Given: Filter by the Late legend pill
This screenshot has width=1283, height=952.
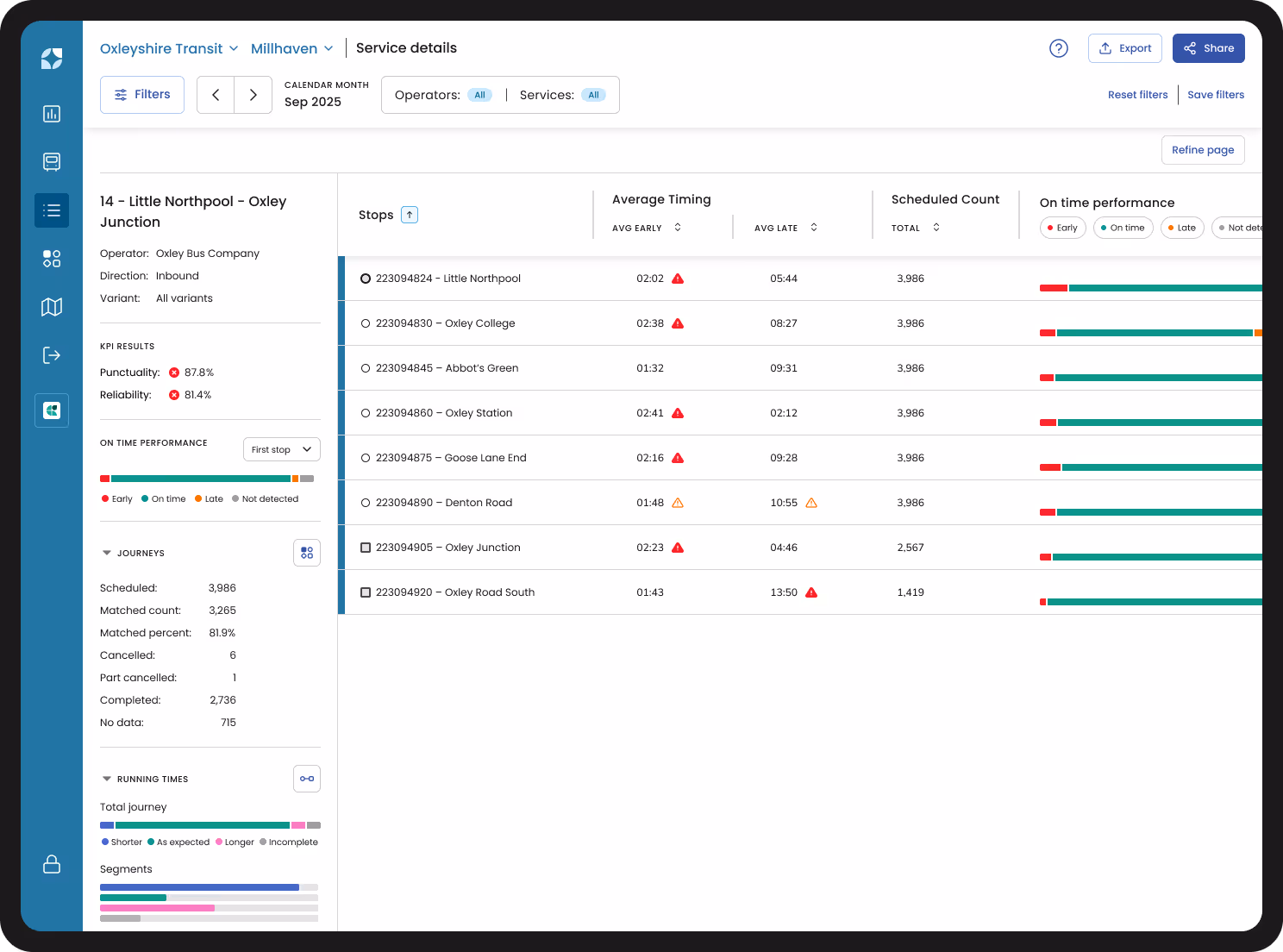Looking at the screenshot, I should (x=1182, y=228).
